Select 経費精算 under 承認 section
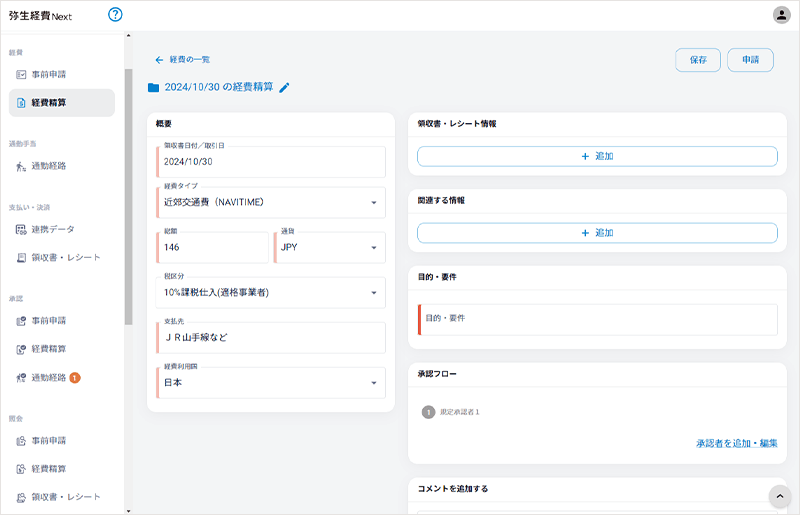This screenshot has width=800, height=515. click(x=48, y=349)
